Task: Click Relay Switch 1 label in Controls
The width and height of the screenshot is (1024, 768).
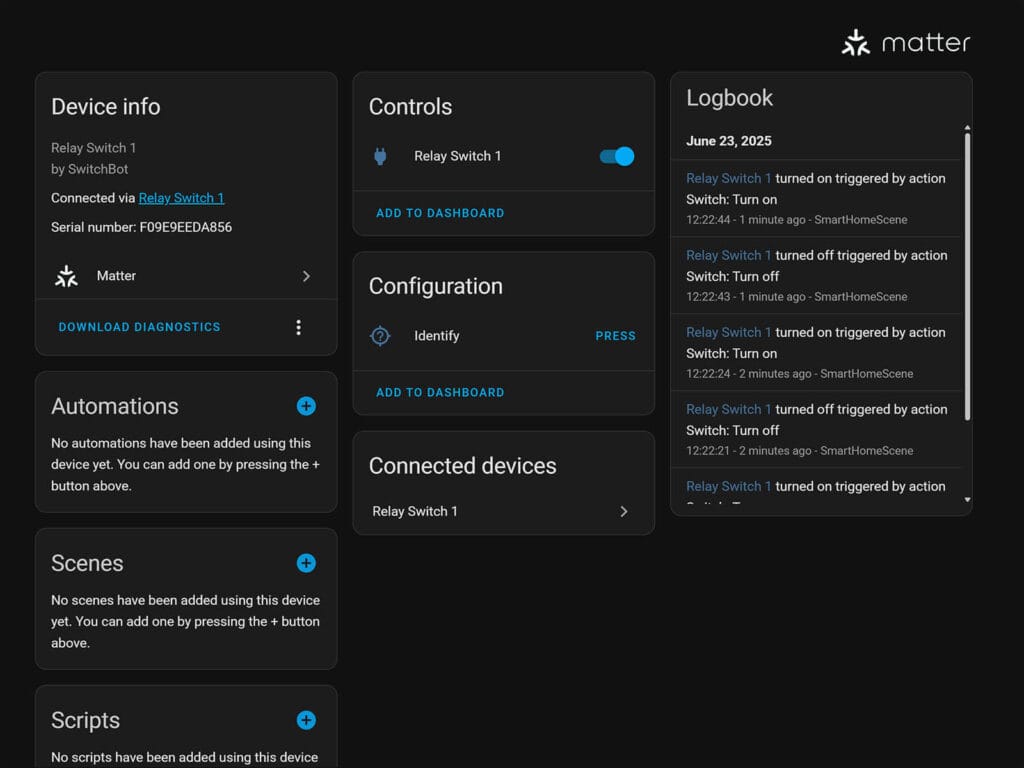Action: (457, 156)
